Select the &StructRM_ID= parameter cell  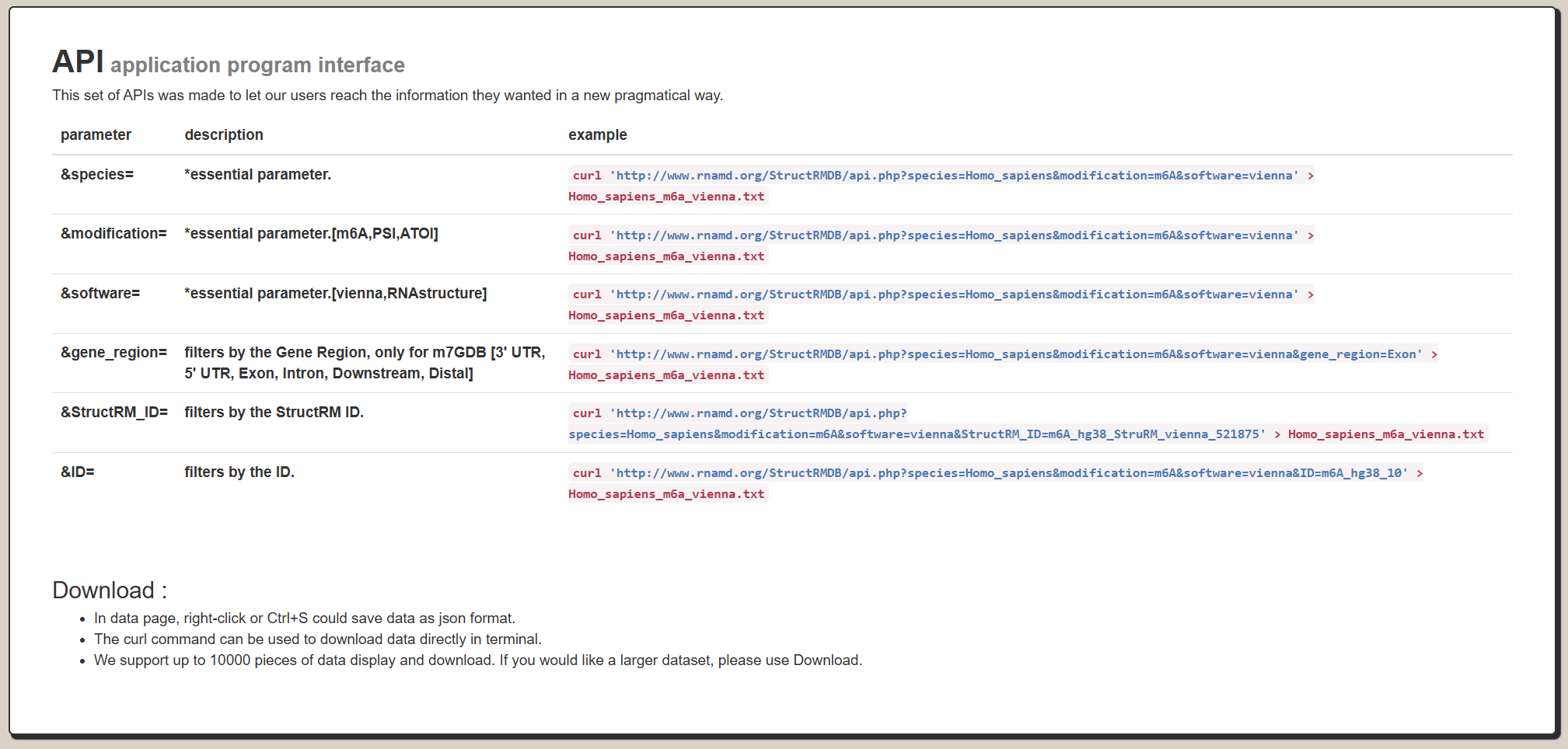click(x=114, y=413)
